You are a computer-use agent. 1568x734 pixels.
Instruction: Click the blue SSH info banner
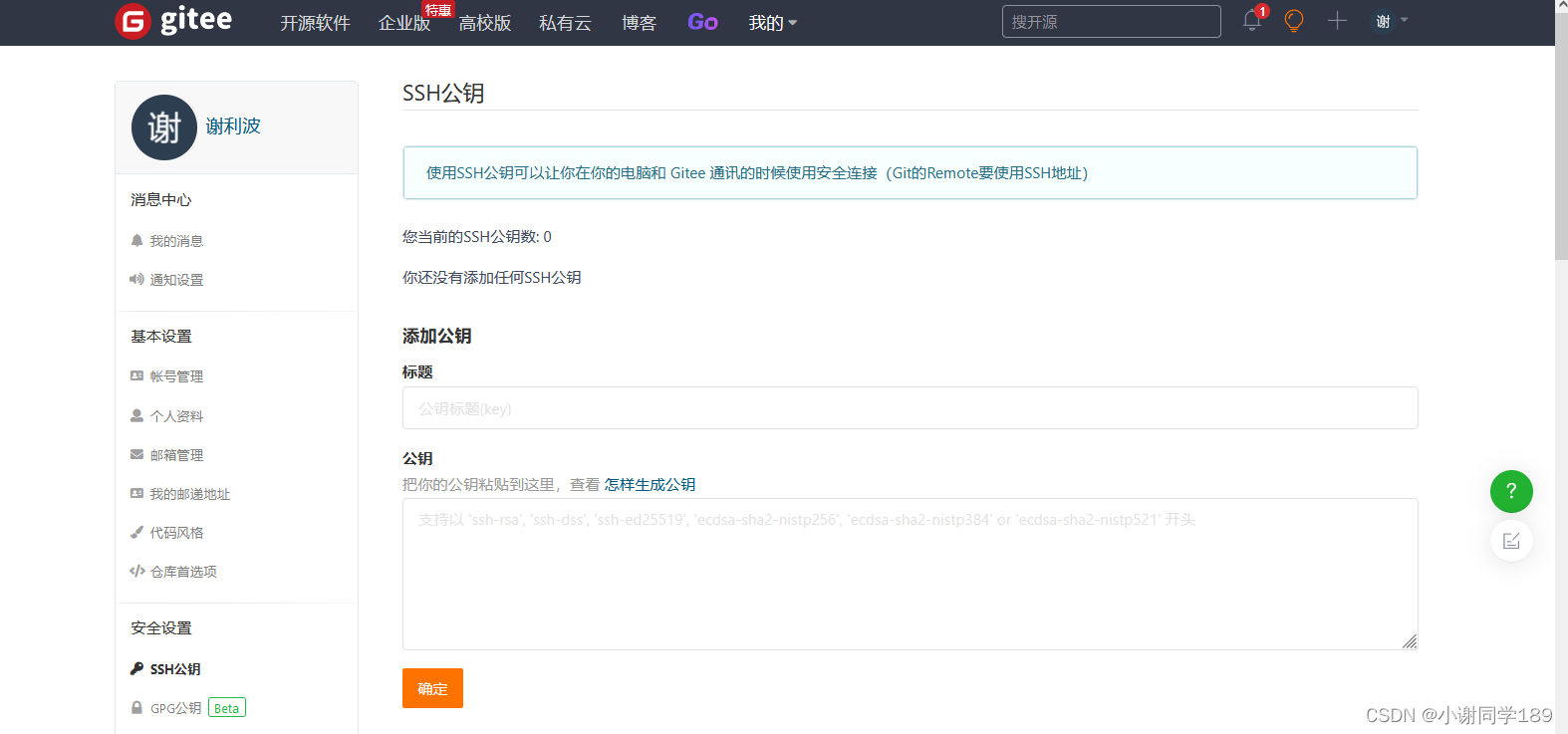pos(910,173)
